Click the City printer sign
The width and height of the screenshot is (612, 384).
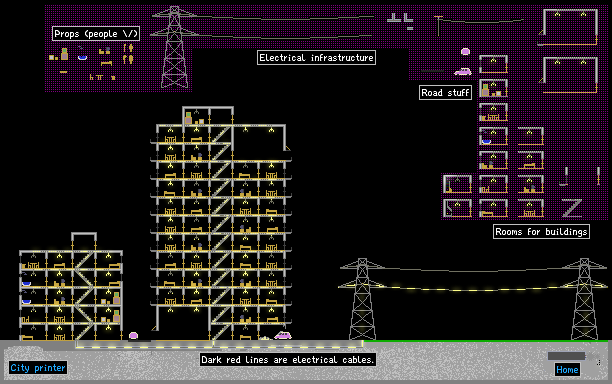coord(38,368)
